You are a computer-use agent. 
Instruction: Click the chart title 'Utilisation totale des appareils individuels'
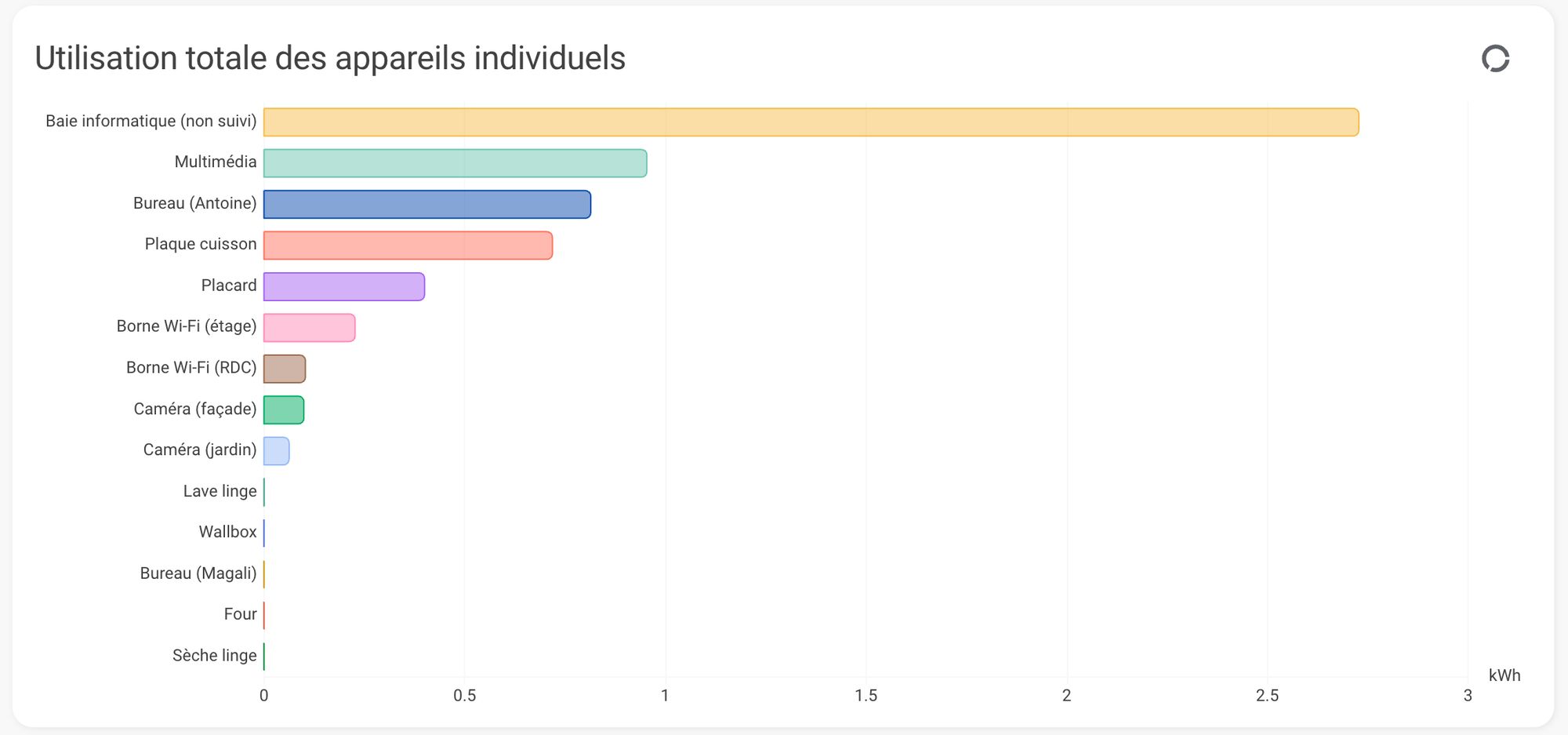[330, 58]
